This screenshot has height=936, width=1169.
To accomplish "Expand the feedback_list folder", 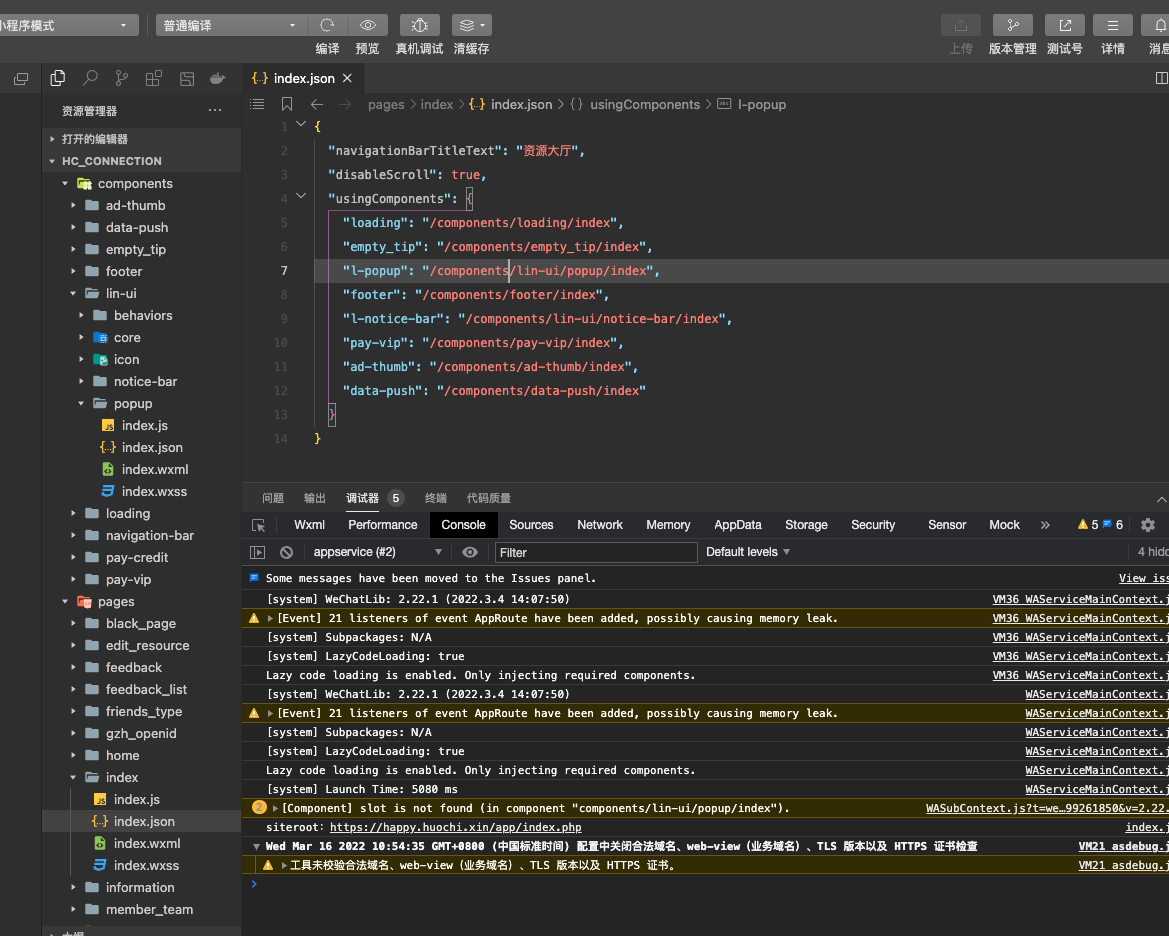I will tap(73, 690).
